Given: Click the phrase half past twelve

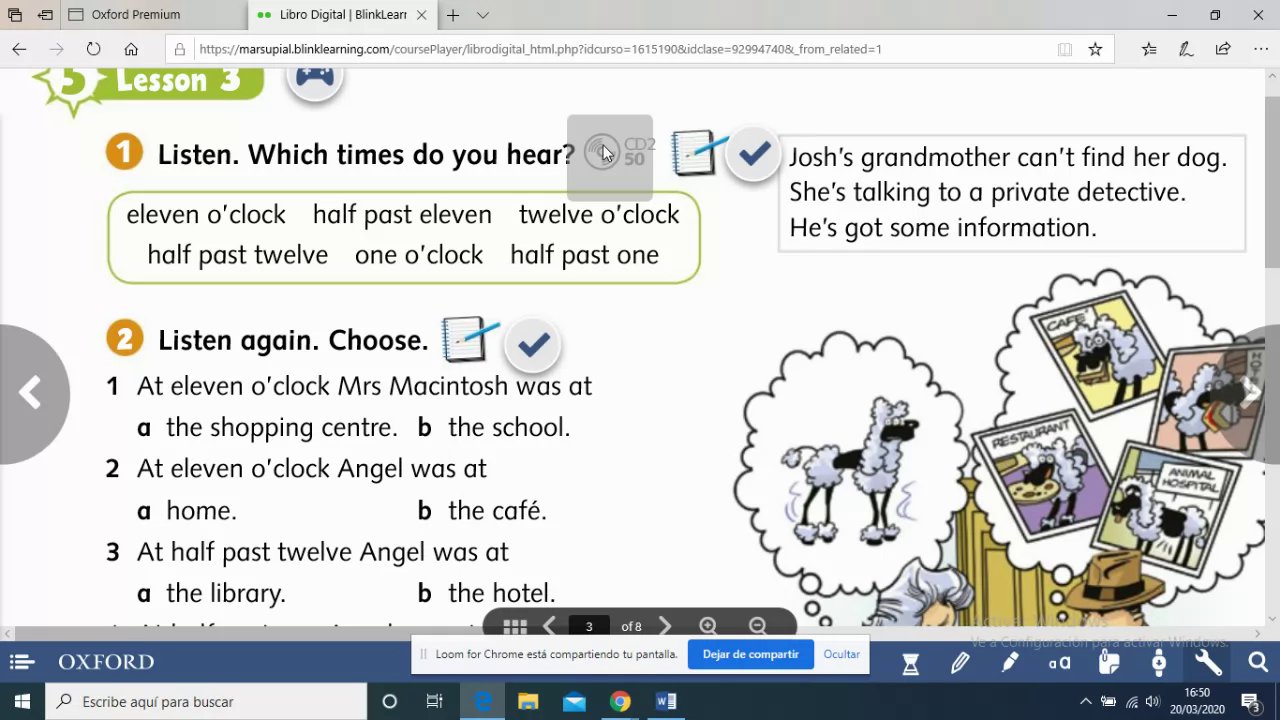Looking at the screenshot, I should click(x=237, y=255).
